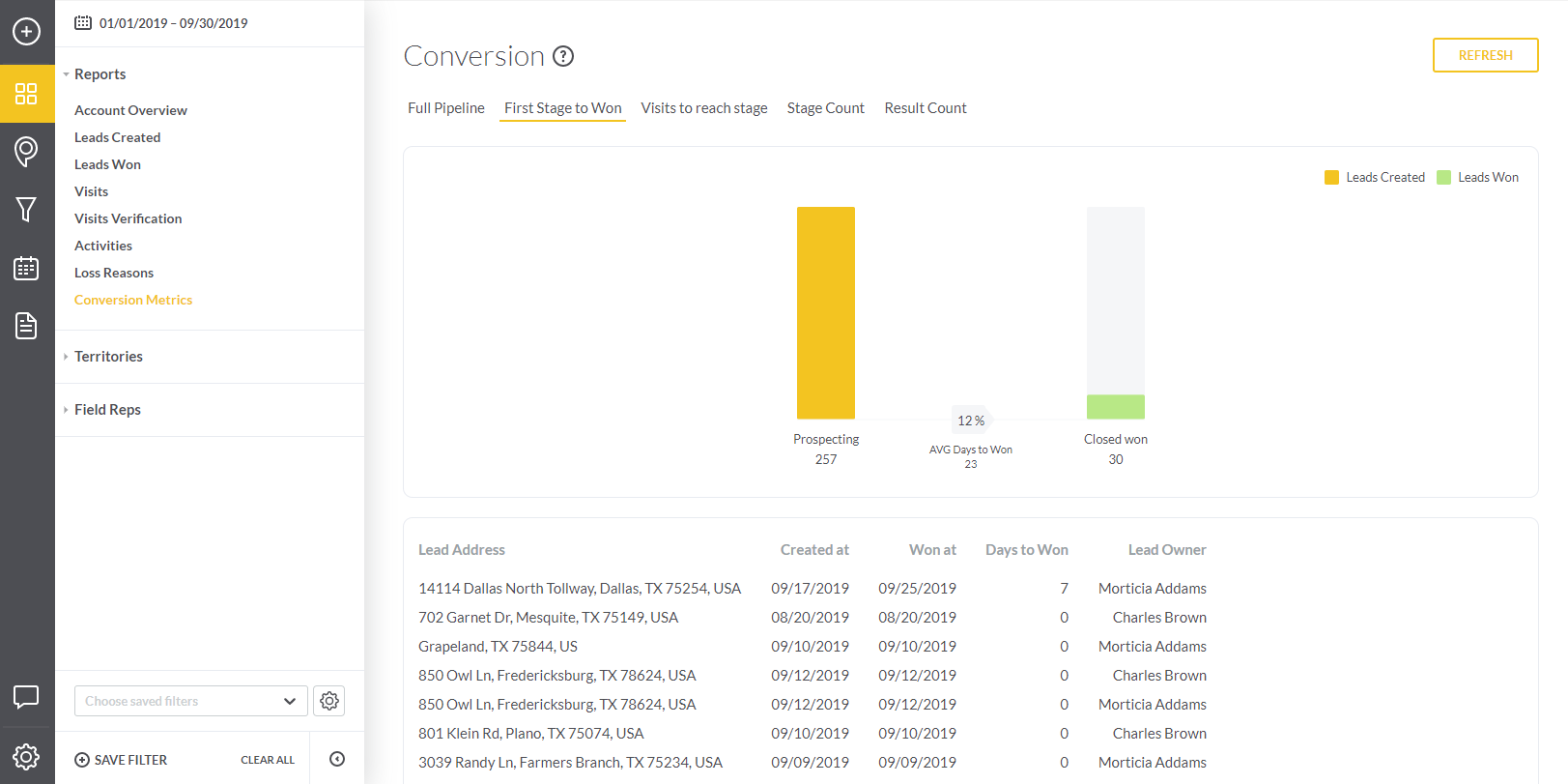Click the Leads Won legend swatch
Screen dimensions: 1568x784
pyautogui.click(x=1443, y=177)
